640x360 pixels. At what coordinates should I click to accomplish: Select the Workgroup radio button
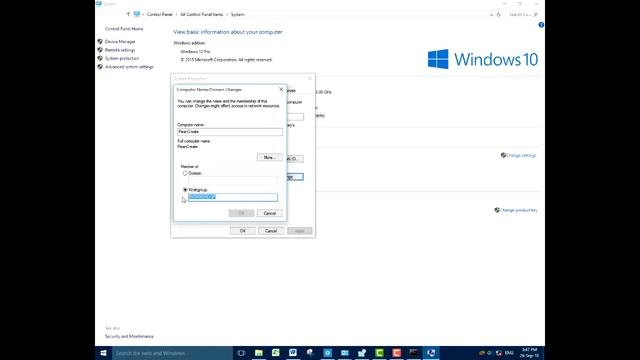[185, 190]
